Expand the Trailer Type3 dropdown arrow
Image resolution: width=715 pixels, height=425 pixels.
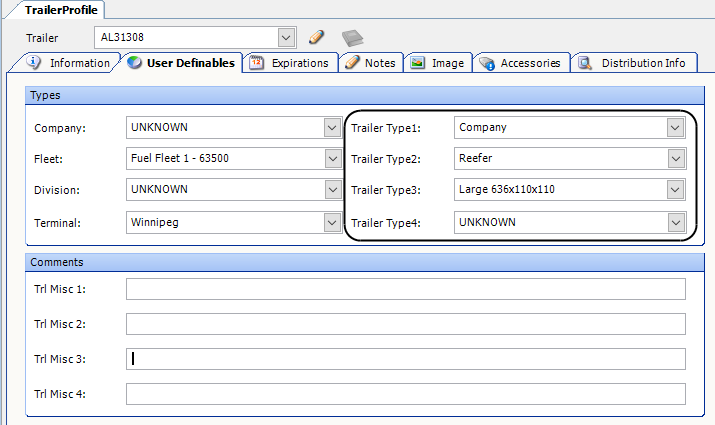pos(676,190)
